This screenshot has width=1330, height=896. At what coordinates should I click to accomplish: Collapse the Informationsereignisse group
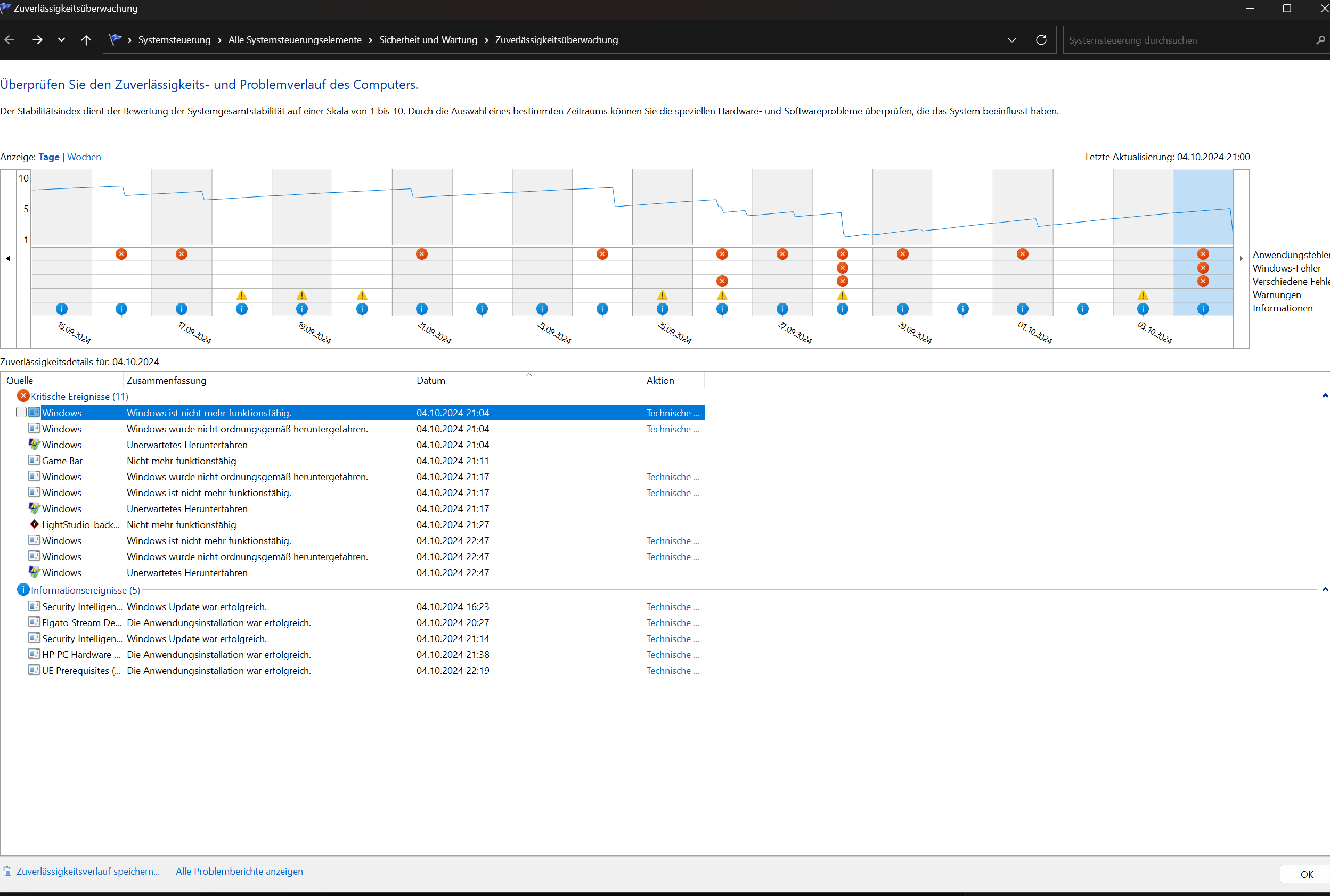tap(1324, 589)
